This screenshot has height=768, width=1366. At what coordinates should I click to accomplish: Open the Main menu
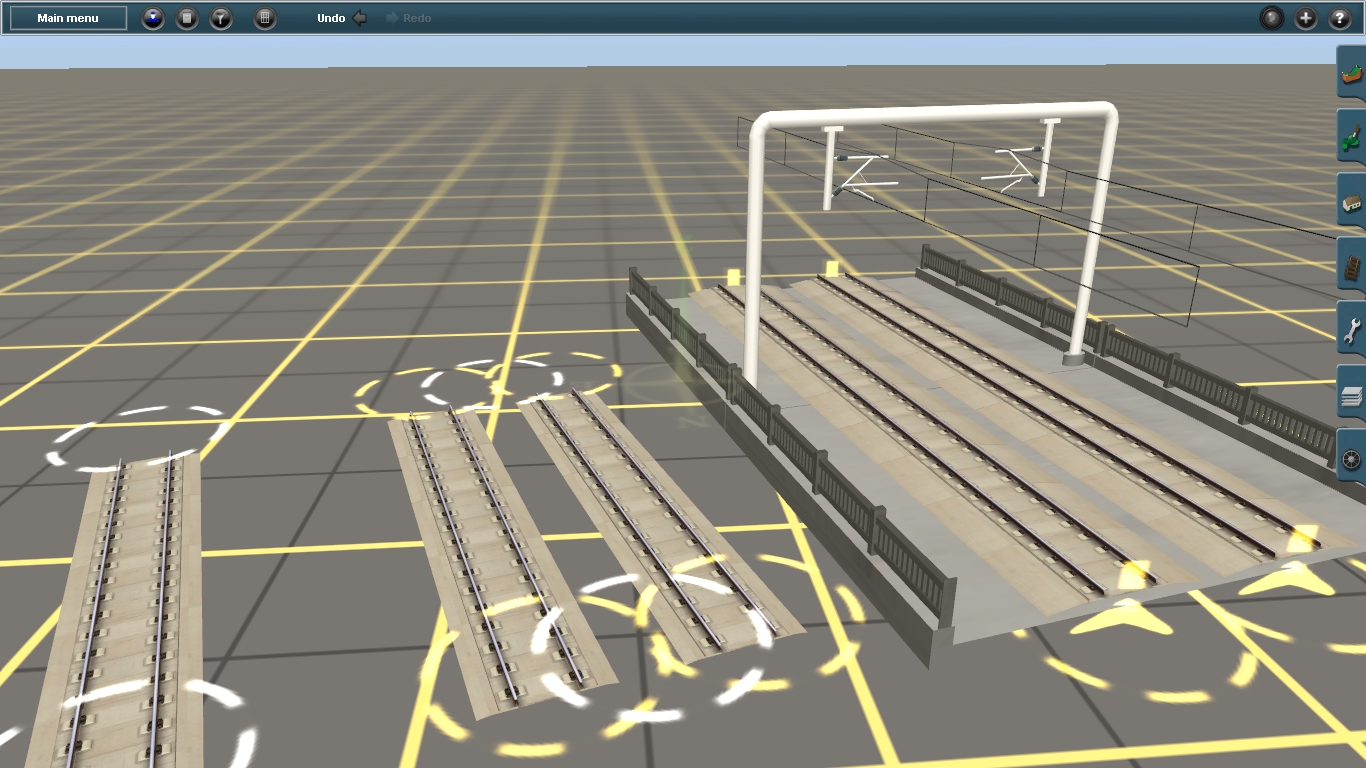[x=68, y=18]
